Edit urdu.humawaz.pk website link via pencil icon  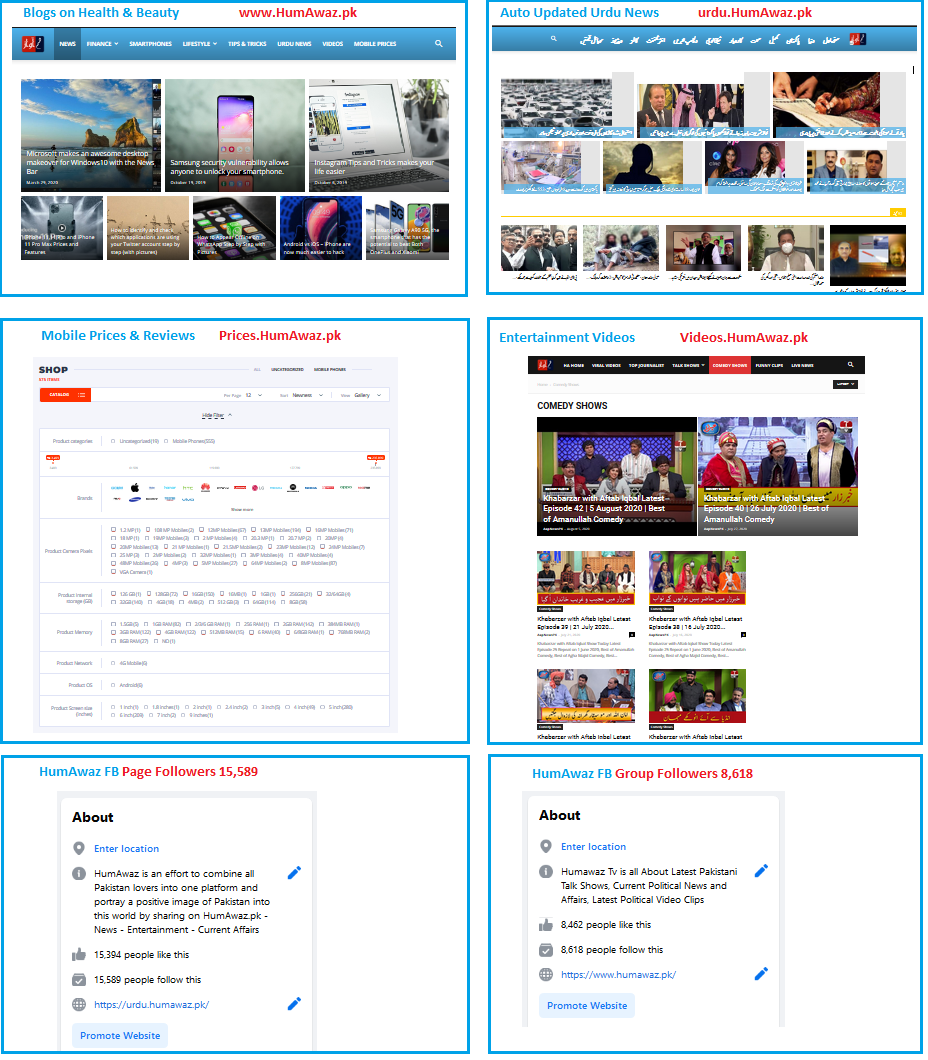[x=294, y=1004]
